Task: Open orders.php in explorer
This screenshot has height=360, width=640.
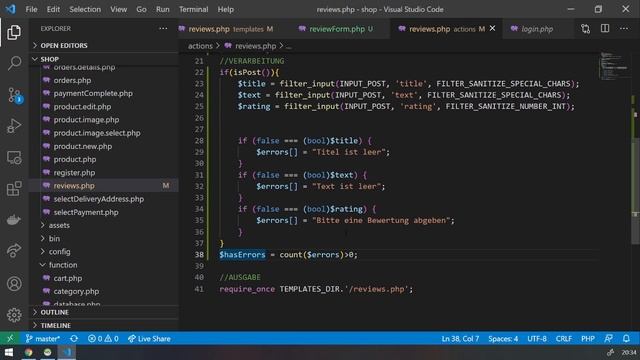Action: (72, 80)
